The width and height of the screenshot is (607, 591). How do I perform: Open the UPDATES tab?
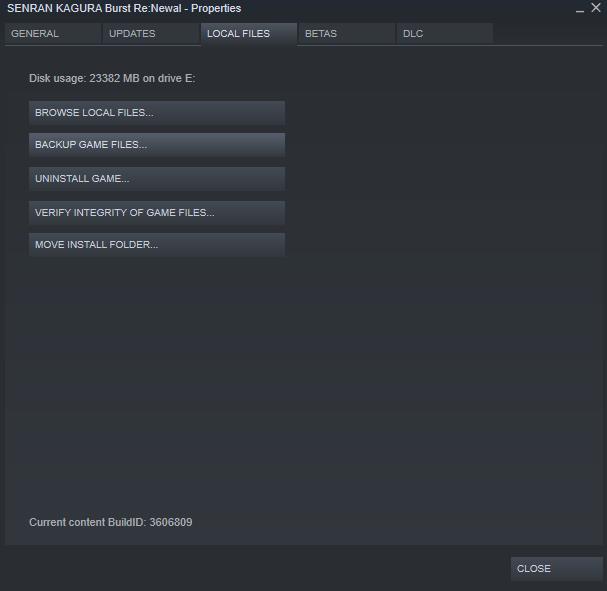pos(151,34)
